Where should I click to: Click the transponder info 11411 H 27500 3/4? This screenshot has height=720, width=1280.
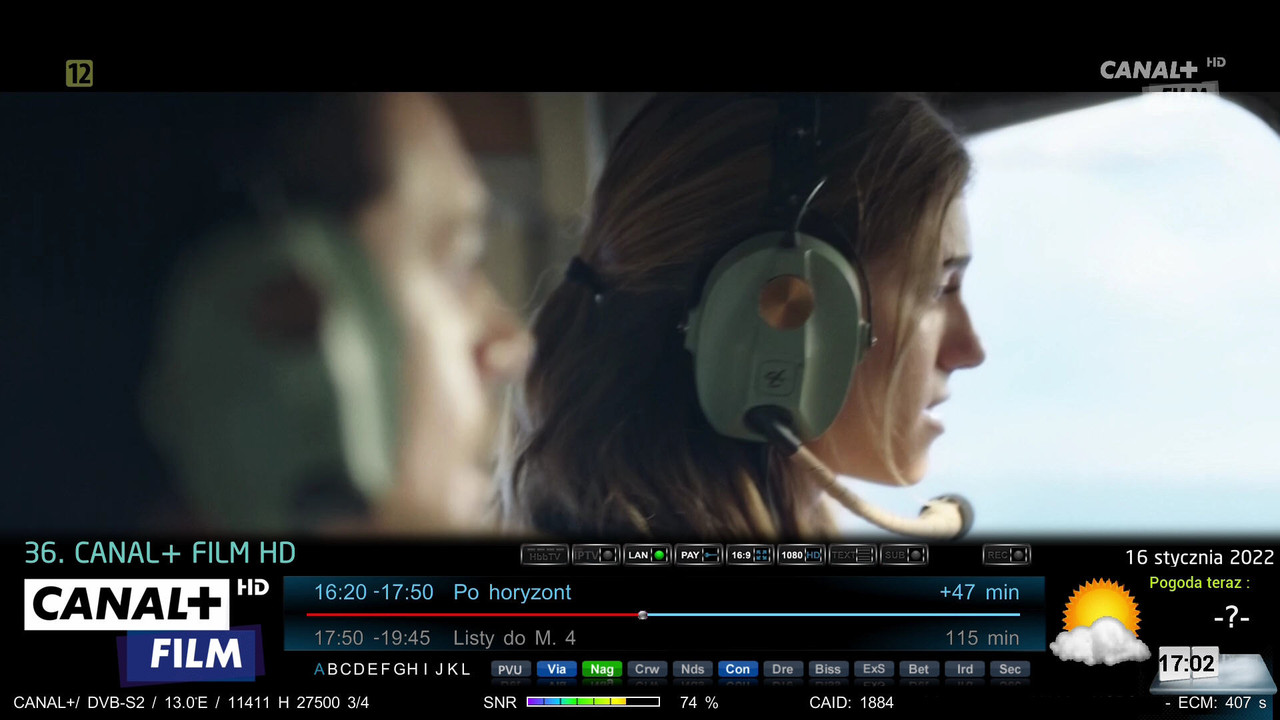(298, 703)
